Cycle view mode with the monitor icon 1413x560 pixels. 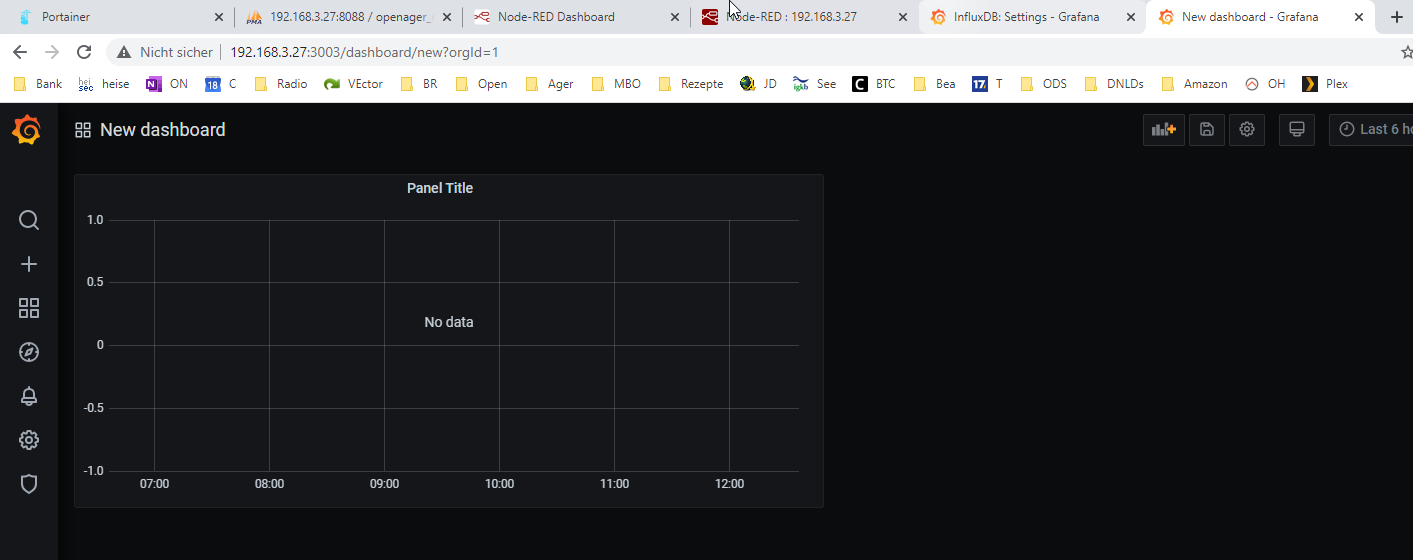click(1297, 130)
